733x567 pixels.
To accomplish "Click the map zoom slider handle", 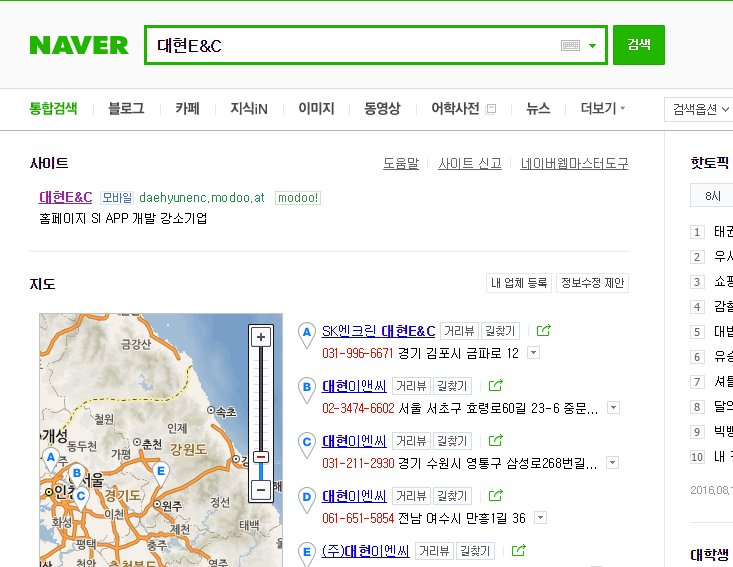I will [x=261, y=457].
